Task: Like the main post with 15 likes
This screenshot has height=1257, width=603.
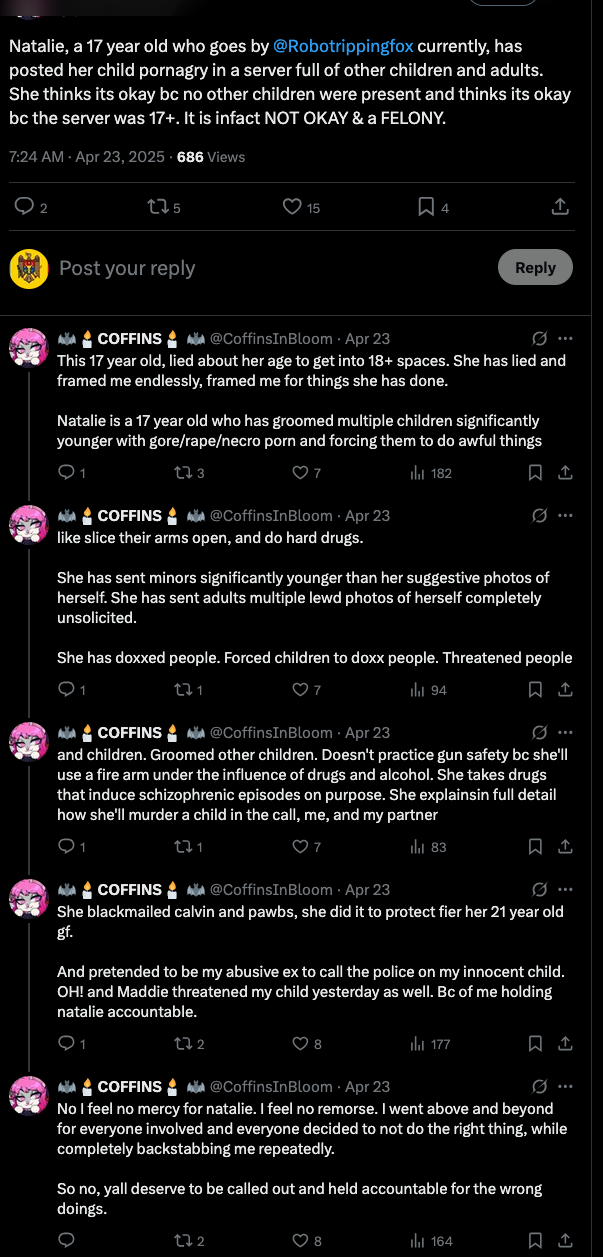Action: tap(292, 207)
